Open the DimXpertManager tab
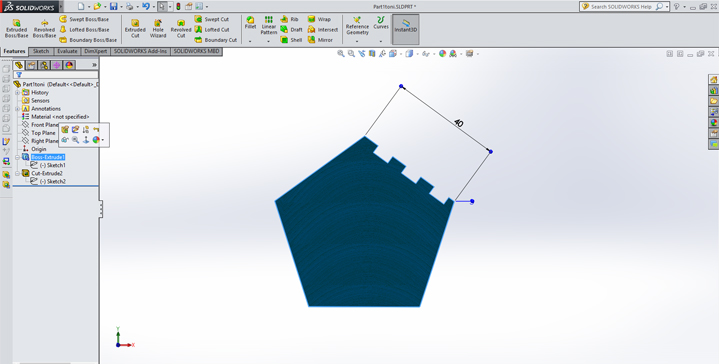 click(x=56, y=65)
